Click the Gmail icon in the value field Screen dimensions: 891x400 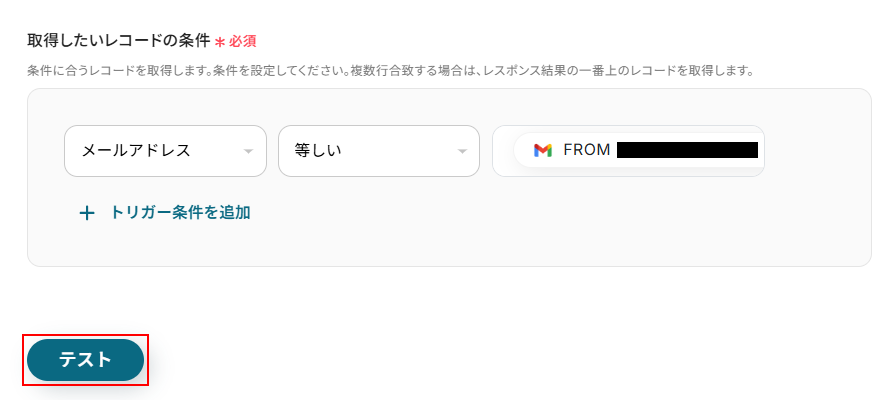coord(543,151)
